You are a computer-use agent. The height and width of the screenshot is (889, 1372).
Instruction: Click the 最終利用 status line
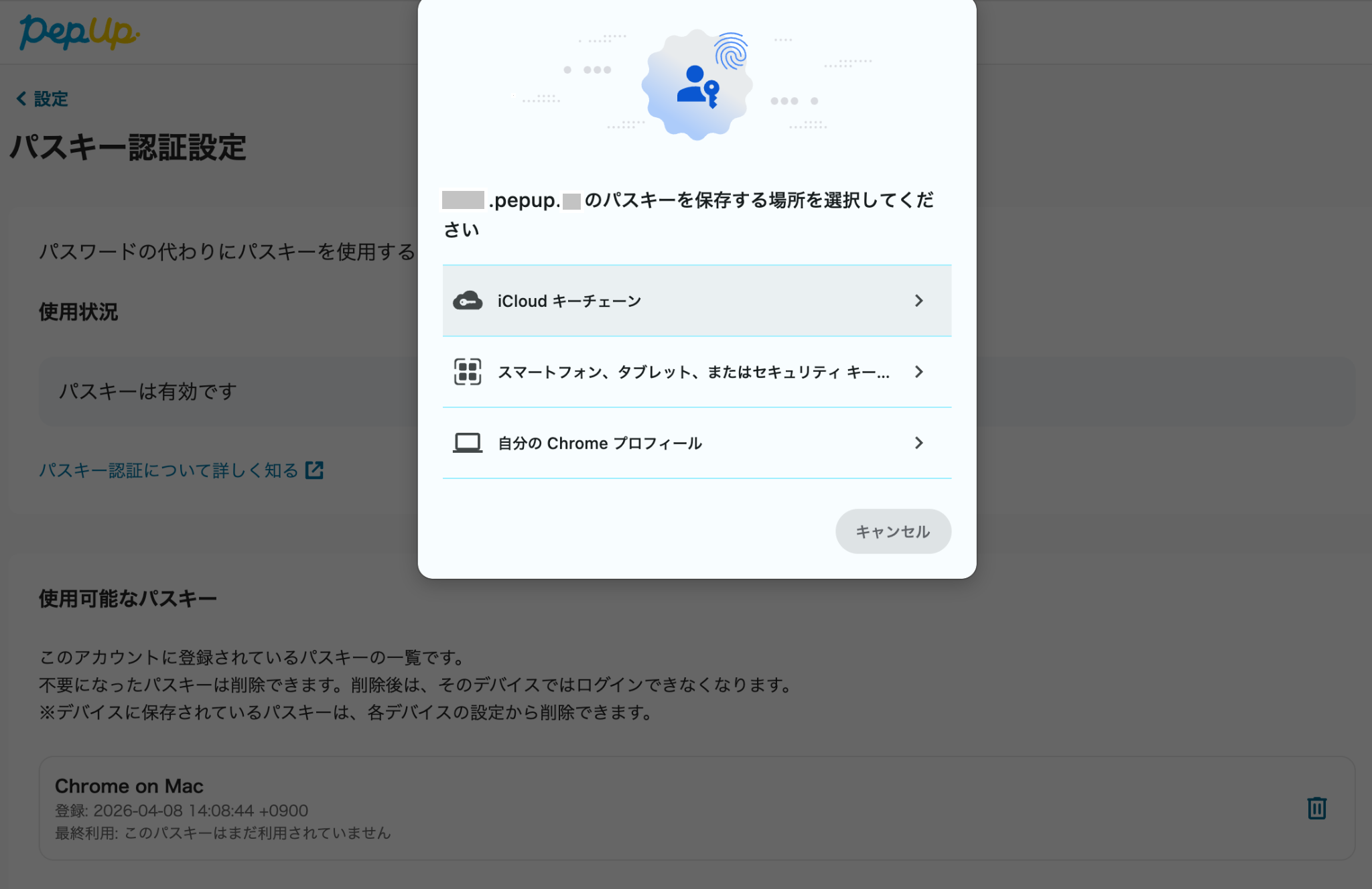pos(223,833)
